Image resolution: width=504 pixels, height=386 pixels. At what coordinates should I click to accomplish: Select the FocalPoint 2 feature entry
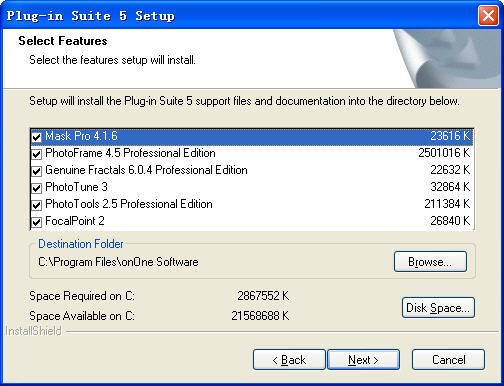pyautogui.click(x=252, y=221)
